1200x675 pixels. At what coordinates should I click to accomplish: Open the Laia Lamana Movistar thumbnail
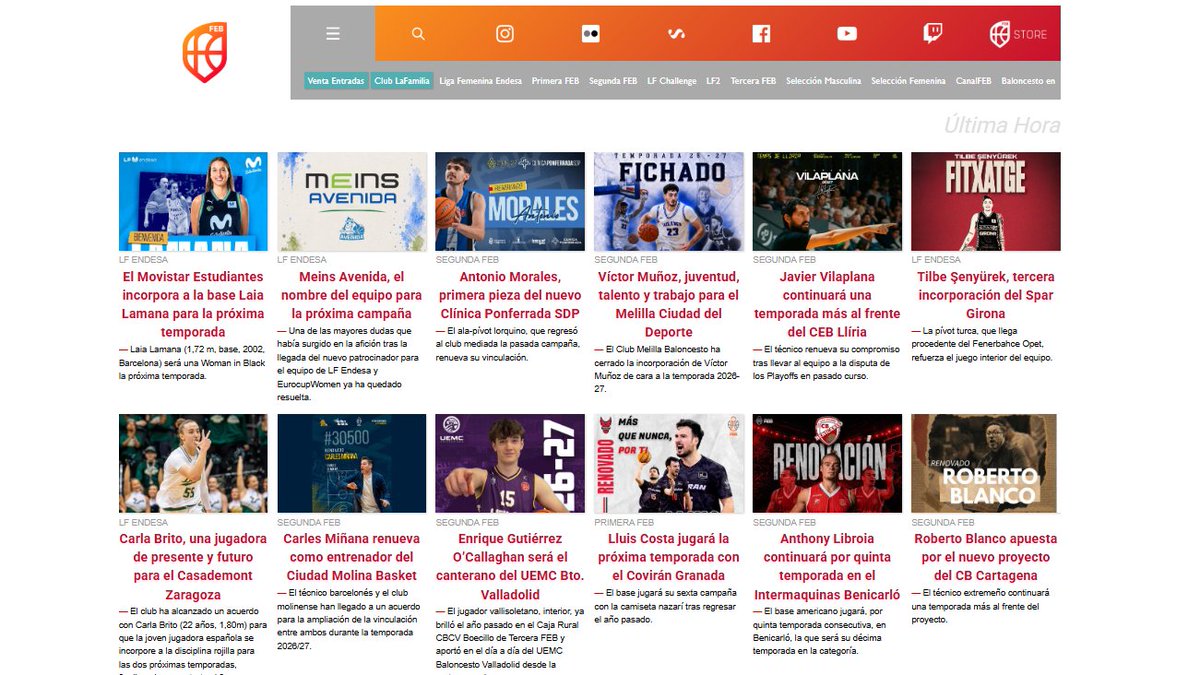pyautogui.click(x=193, y=201)
